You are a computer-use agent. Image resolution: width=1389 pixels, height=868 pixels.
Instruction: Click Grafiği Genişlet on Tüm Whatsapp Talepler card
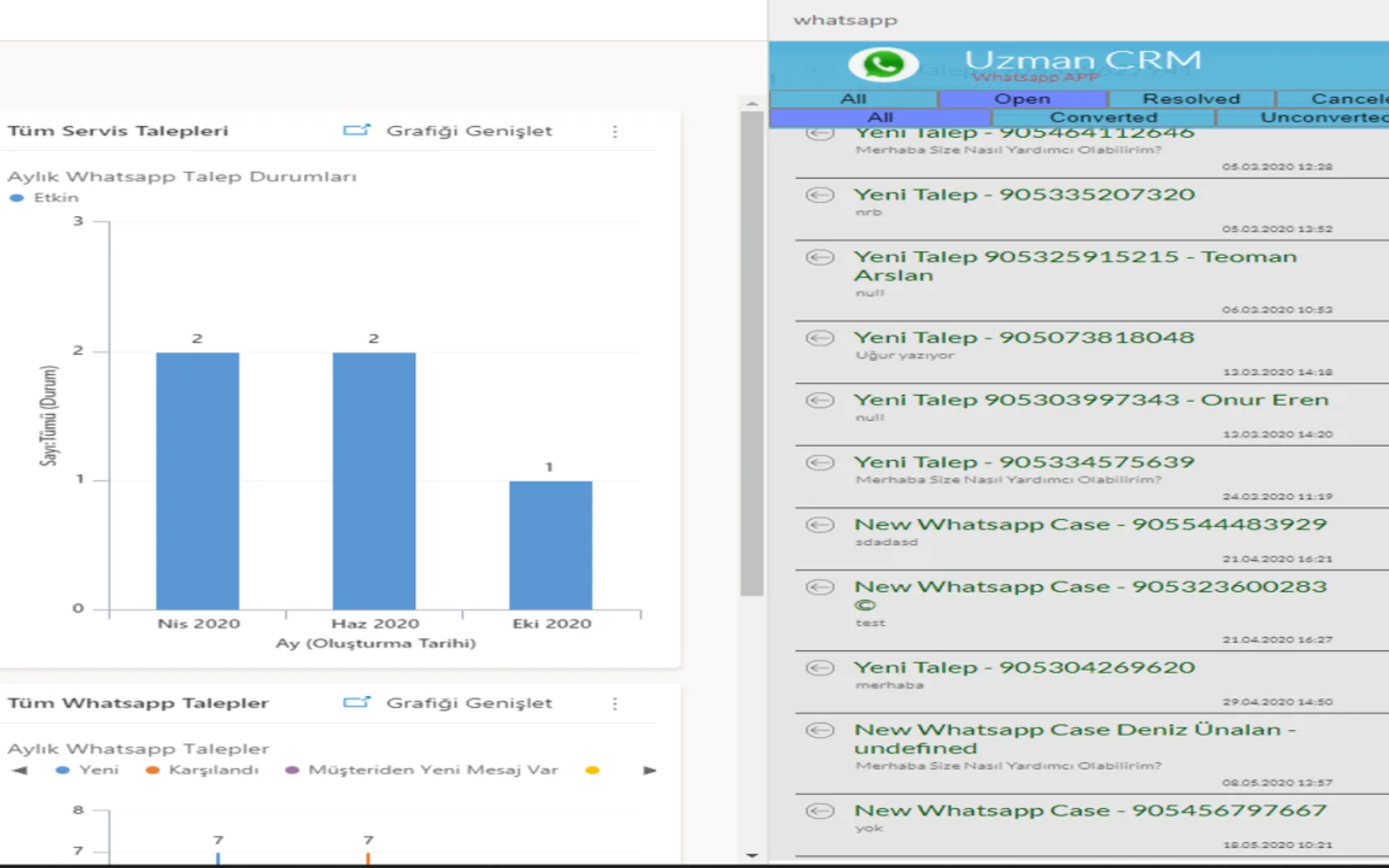[448, 703]
